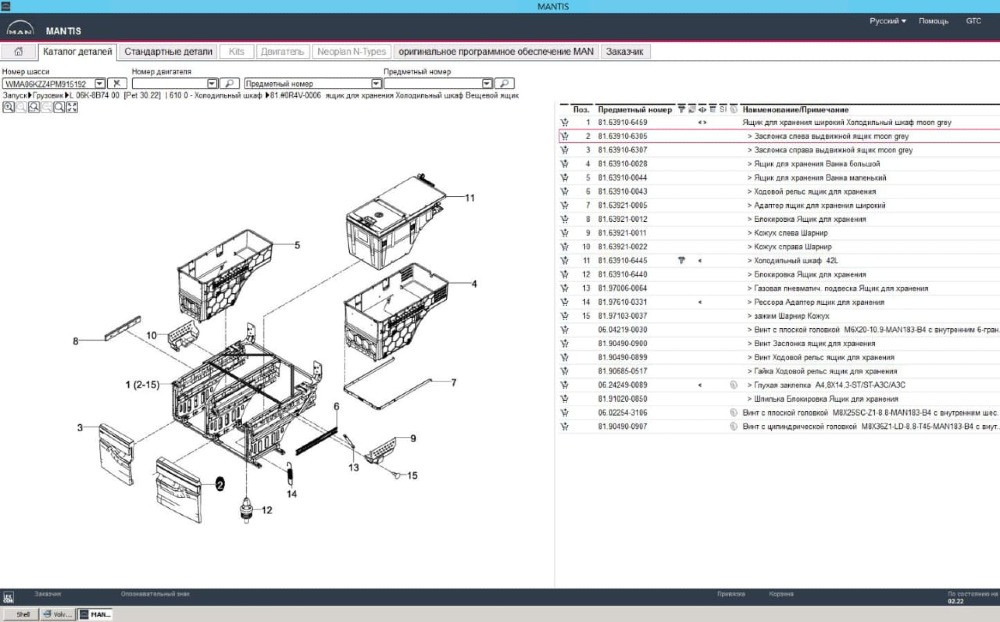Expand the chassis number dropdown
This screenshot has width=1000, height=622.
point(100,84)
